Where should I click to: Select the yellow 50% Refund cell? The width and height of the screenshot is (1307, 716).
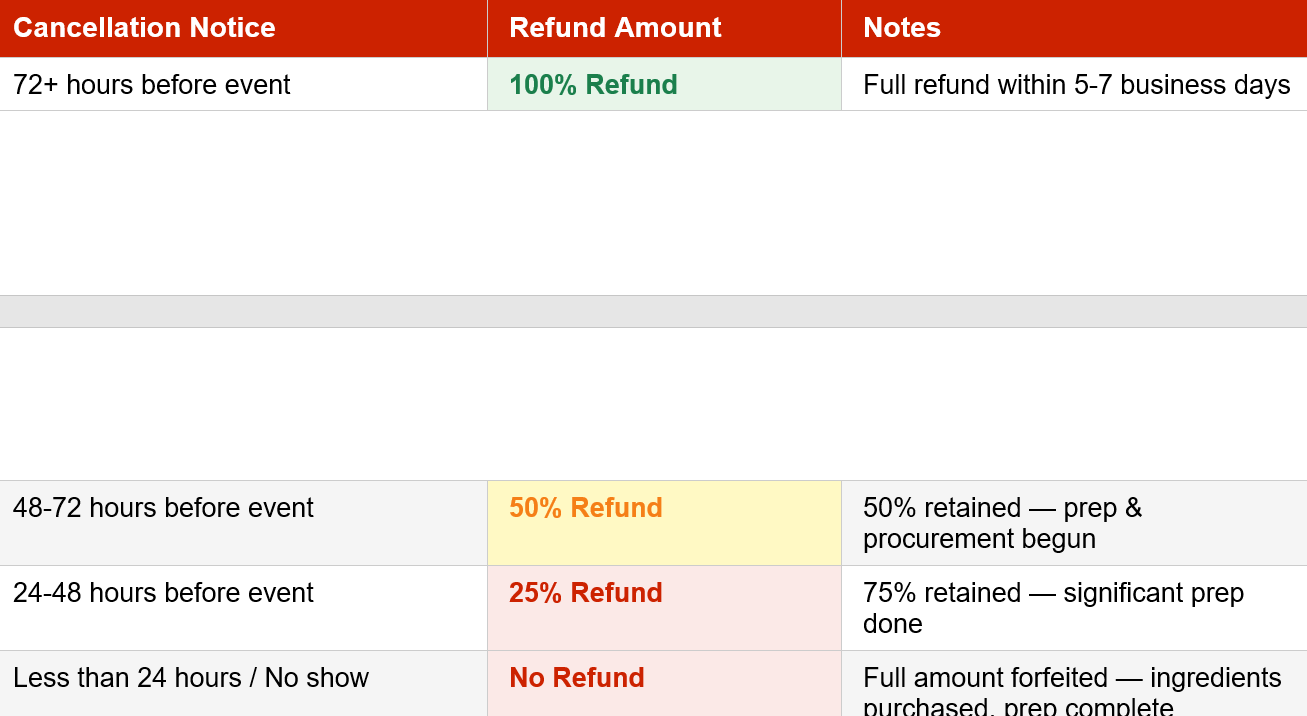[x=664, y=523]
